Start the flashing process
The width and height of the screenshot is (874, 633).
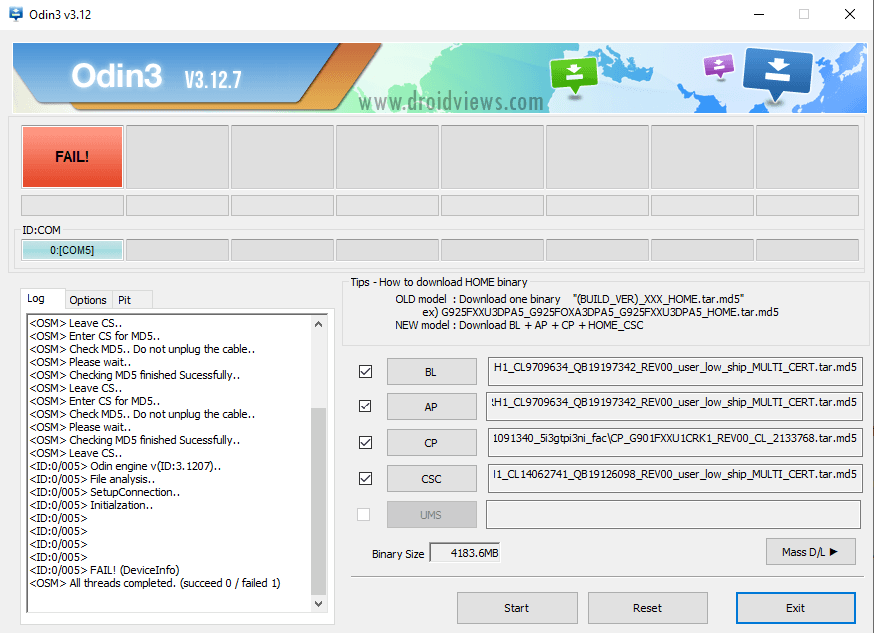tap(517, 608)
